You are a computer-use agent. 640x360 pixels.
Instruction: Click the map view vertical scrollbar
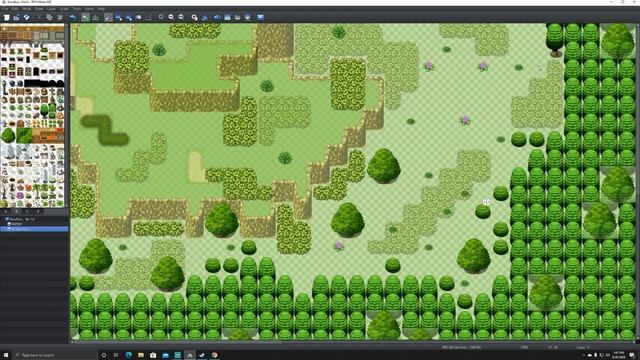pos(638,182)
